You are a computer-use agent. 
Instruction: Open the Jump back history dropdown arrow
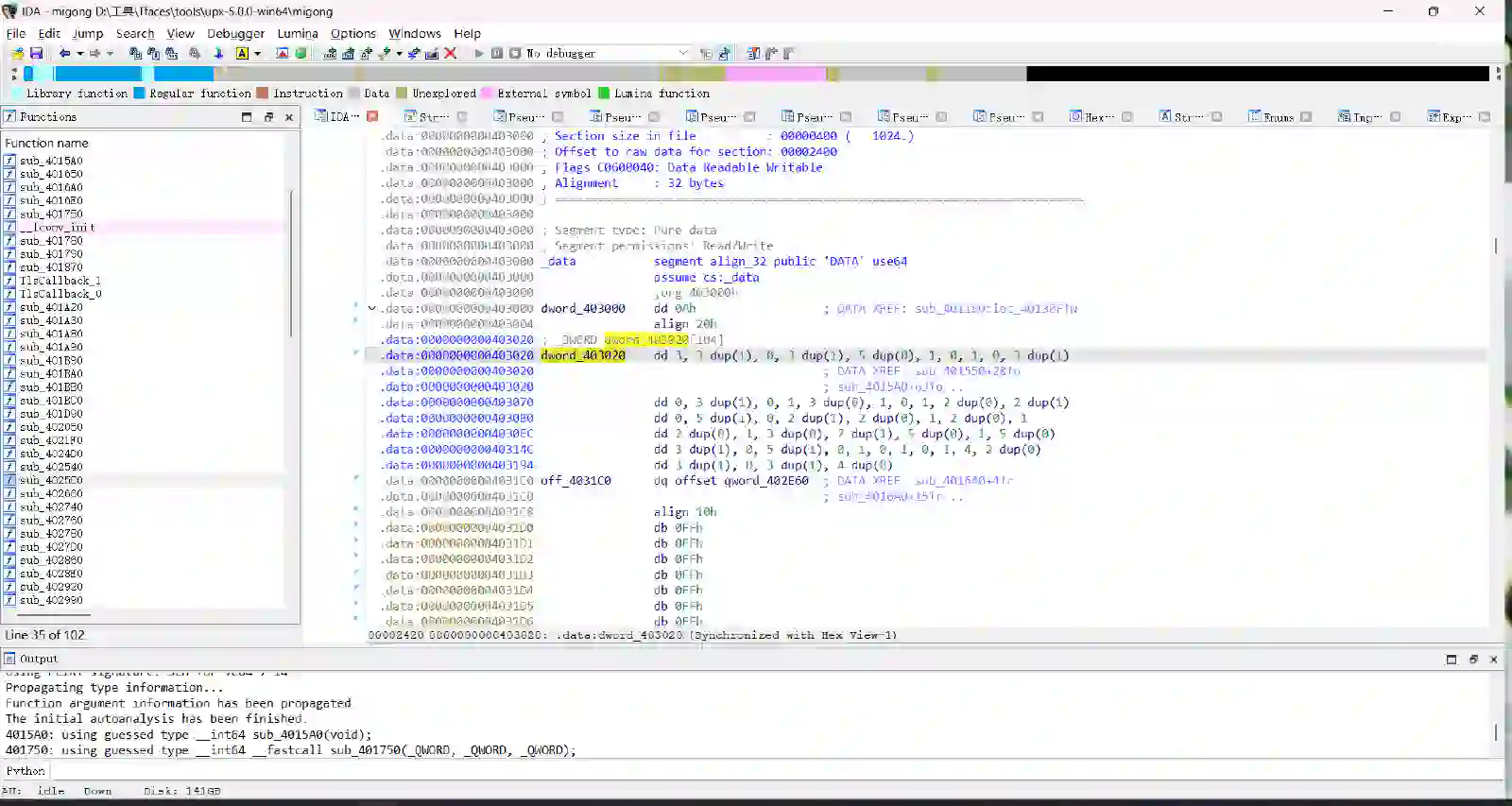[x=79, y=54]
